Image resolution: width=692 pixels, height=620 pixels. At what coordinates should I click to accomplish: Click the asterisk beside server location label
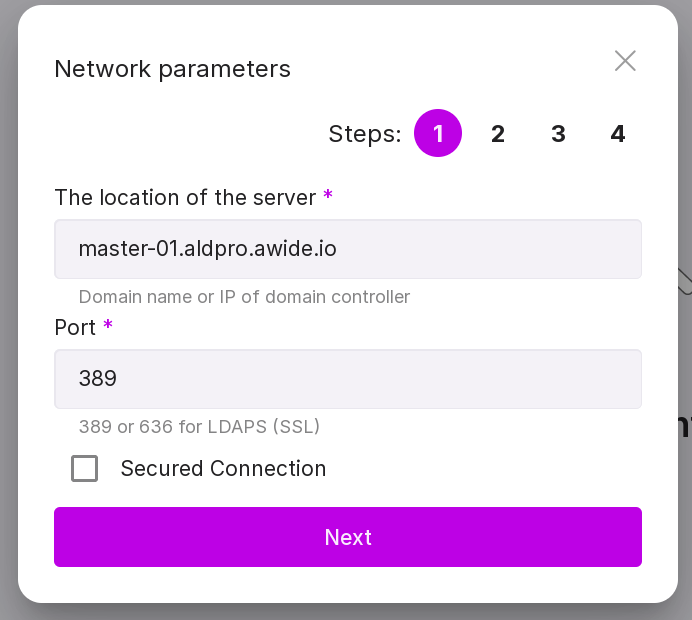pos(328,196)
